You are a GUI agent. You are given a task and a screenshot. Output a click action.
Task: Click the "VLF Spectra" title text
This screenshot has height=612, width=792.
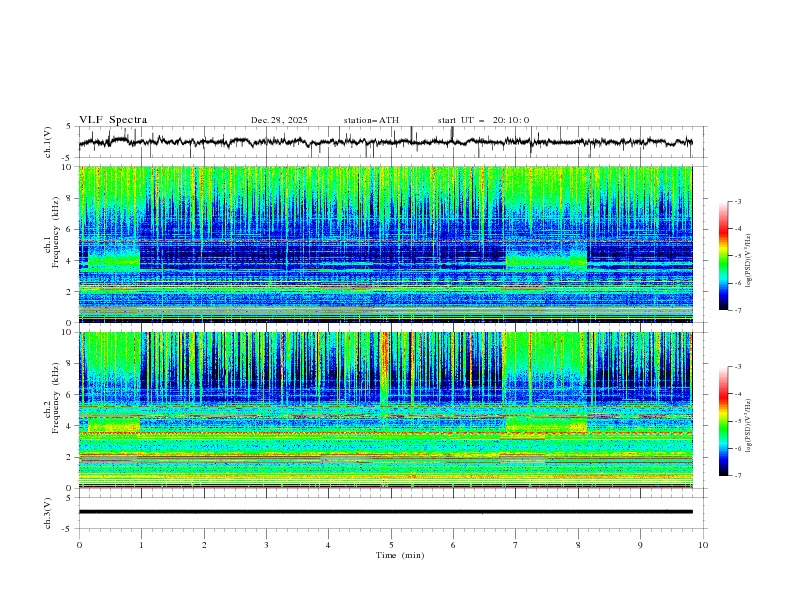(x=113, y=120)
